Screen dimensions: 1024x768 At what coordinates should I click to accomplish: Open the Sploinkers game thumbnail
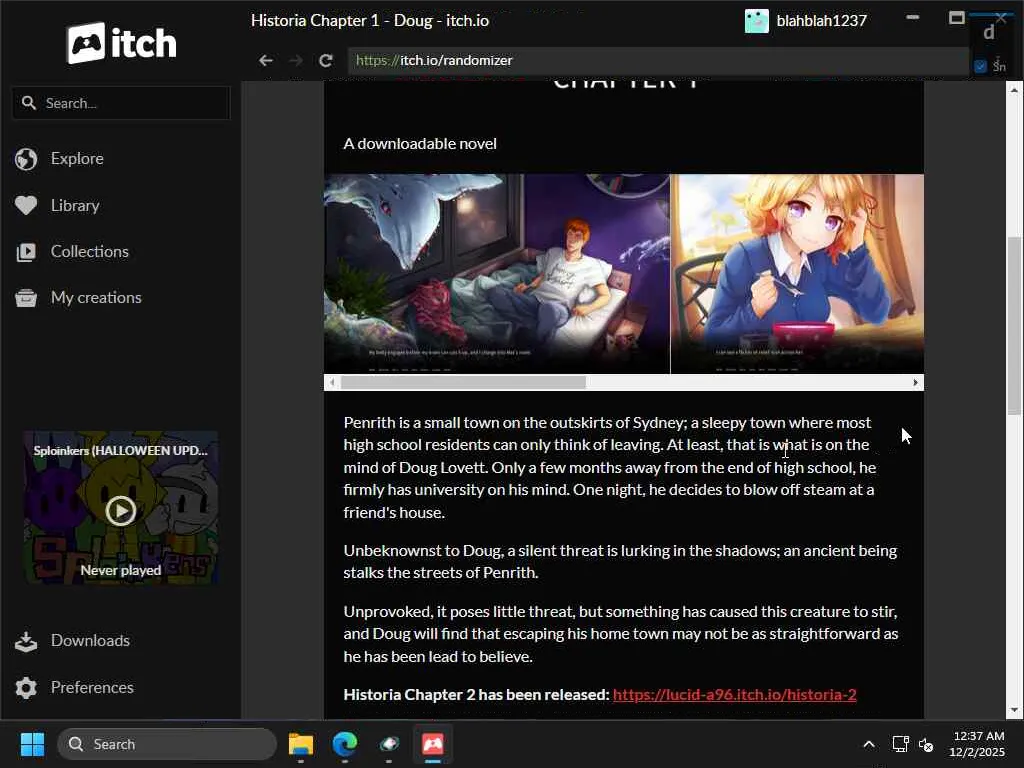coord(121,507)
